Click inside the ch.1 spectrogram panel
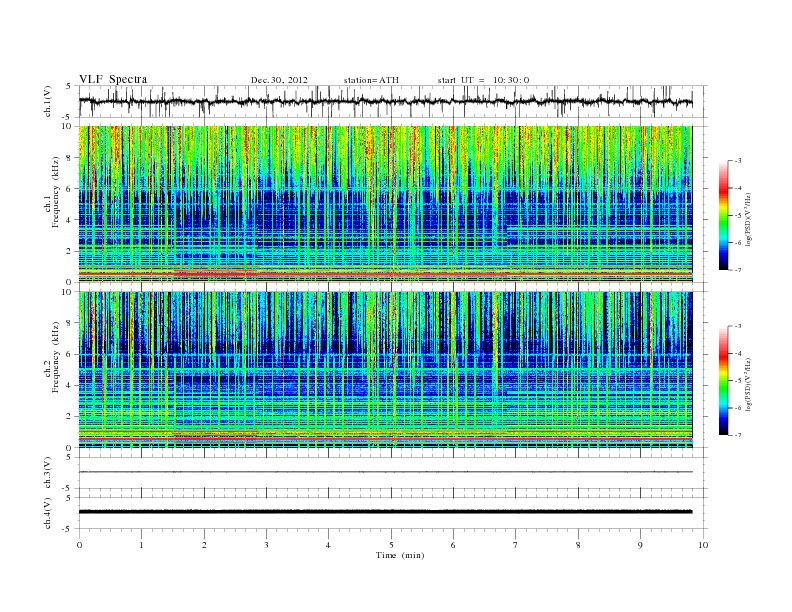792x612 pixels. pos(385,204)
